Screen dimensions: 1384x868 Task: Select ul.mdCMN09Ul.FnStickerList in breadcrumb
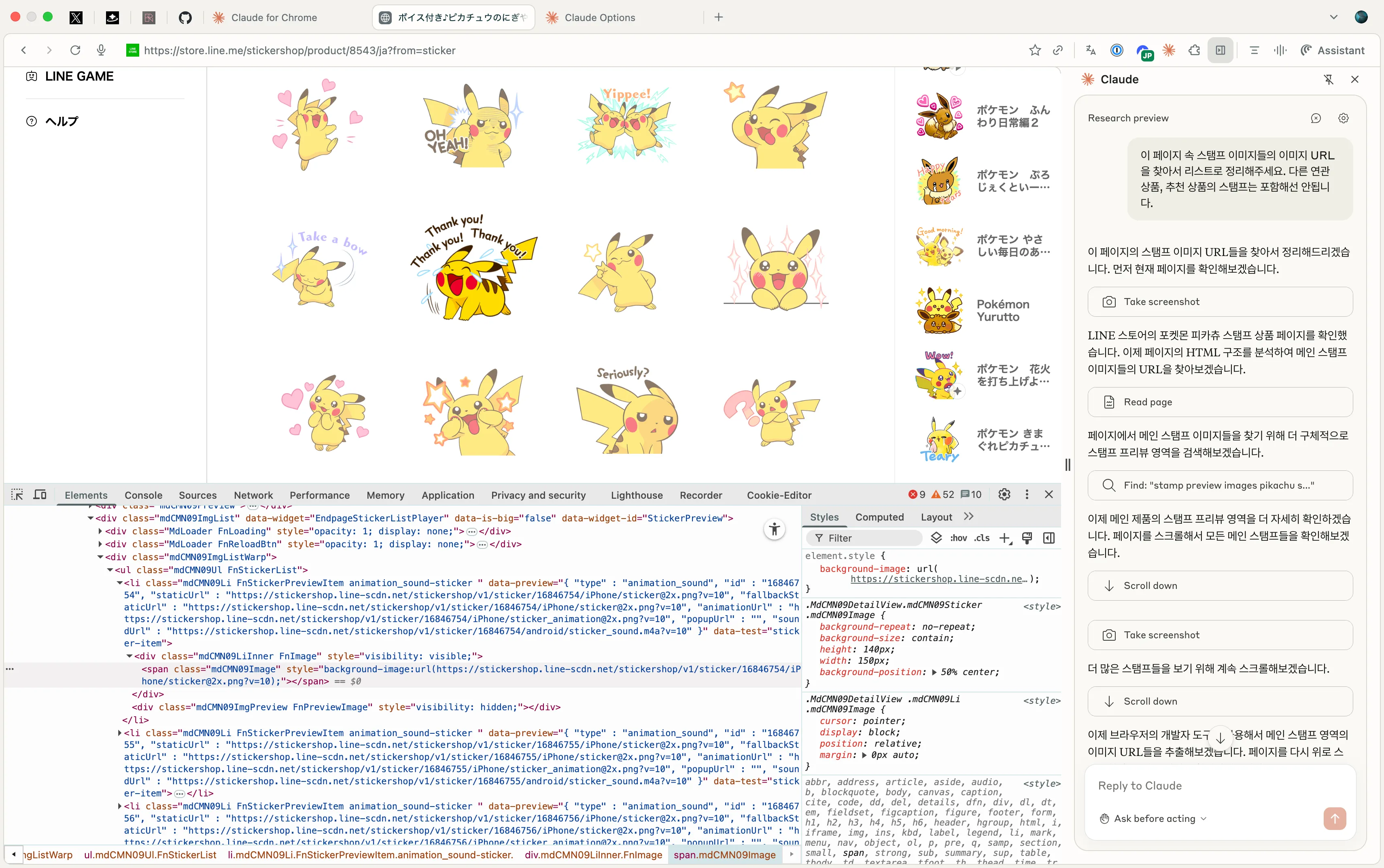click(x=150, y=855)
